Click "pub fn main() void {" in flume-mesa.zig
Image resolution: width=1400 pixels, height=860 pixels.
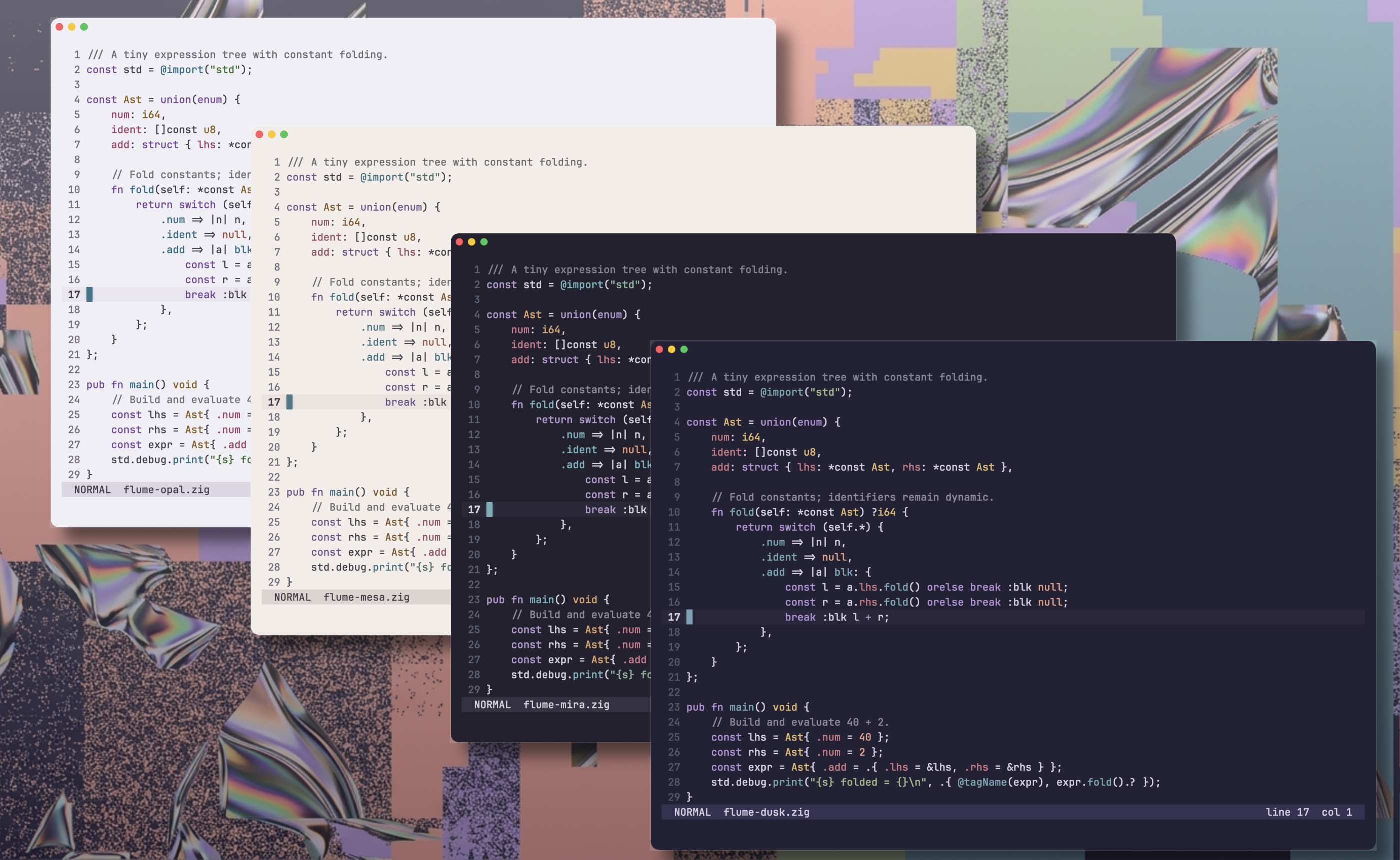348,492
